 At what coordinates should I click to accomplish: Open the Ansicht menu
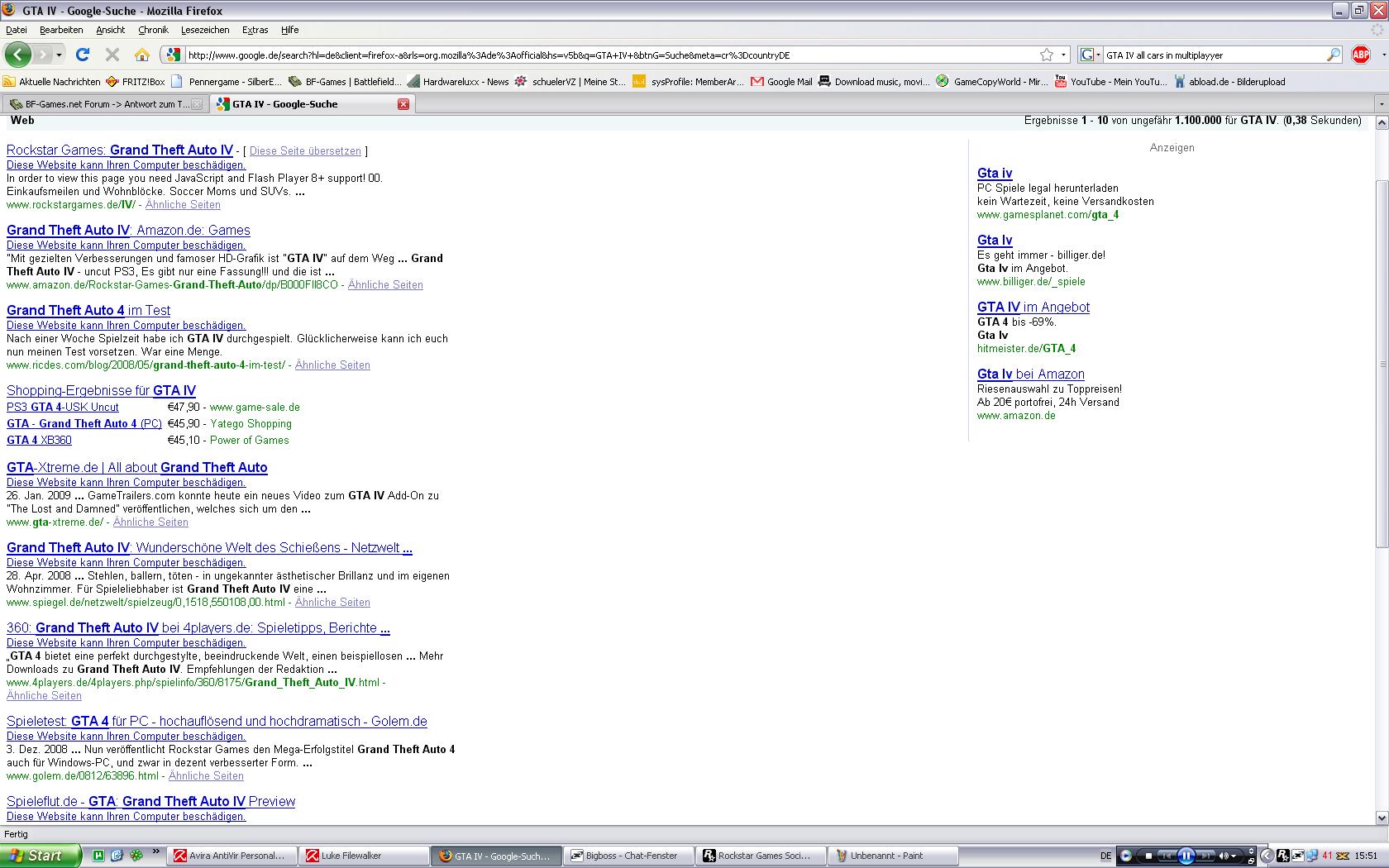point(110,30)
